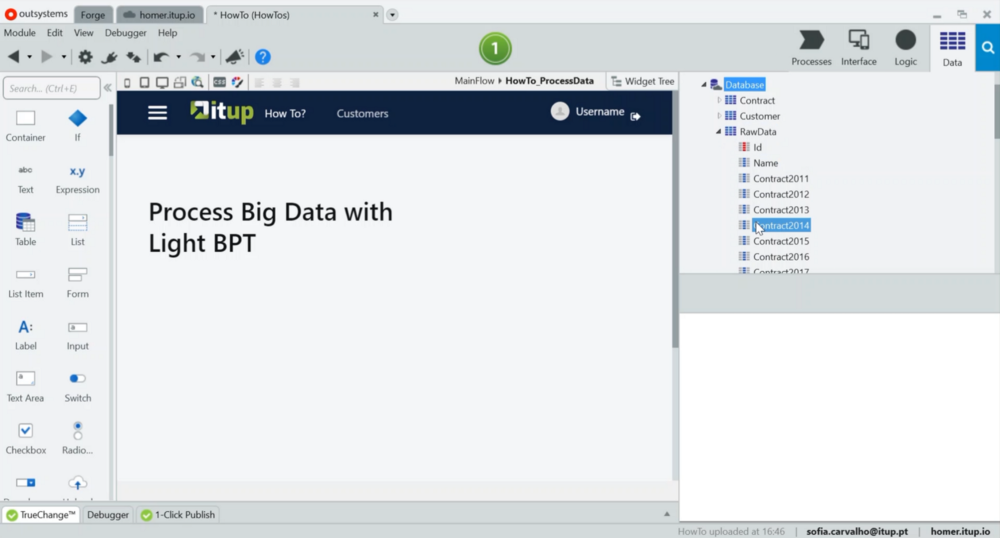Open module settings gear icon
The image size is (1000, 538).
click(x=85, y=57)
